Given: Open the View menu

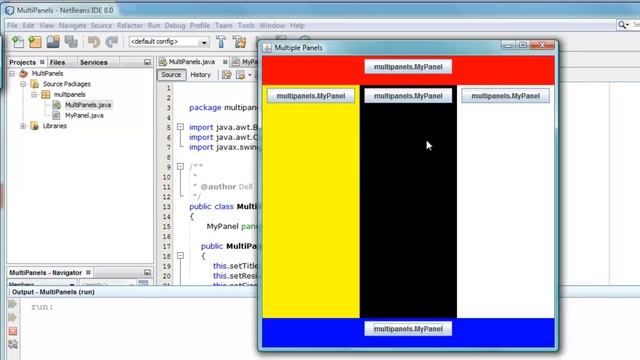Looking at the screenshot, I should click(47, 25).
